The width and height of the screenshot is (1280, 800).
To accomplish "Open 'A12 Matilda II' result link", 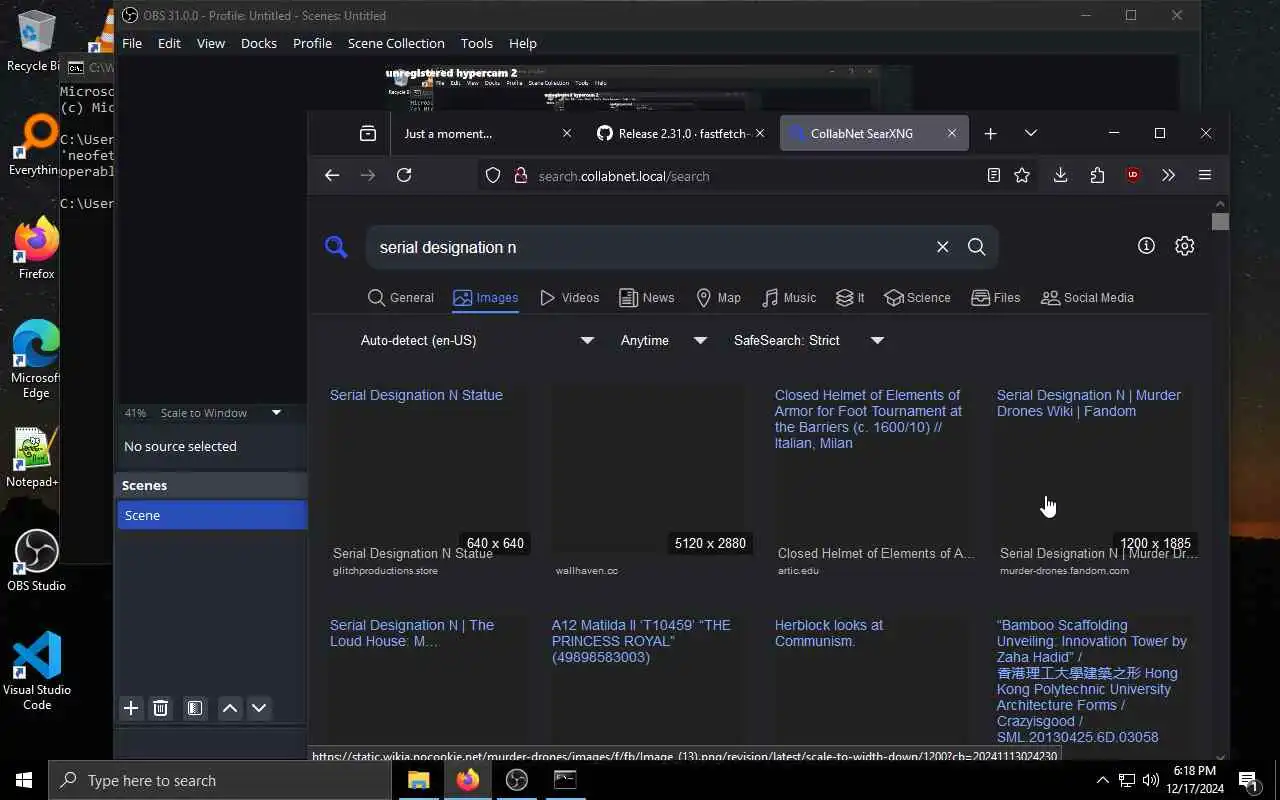I will point(641,641).
